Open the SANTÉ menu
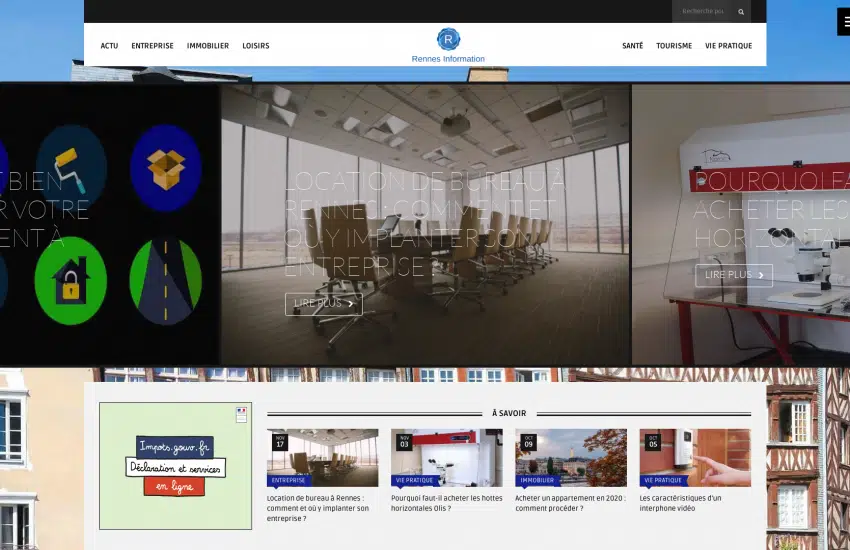This screenshot has height=550, width=850. [x=632, y=46]
